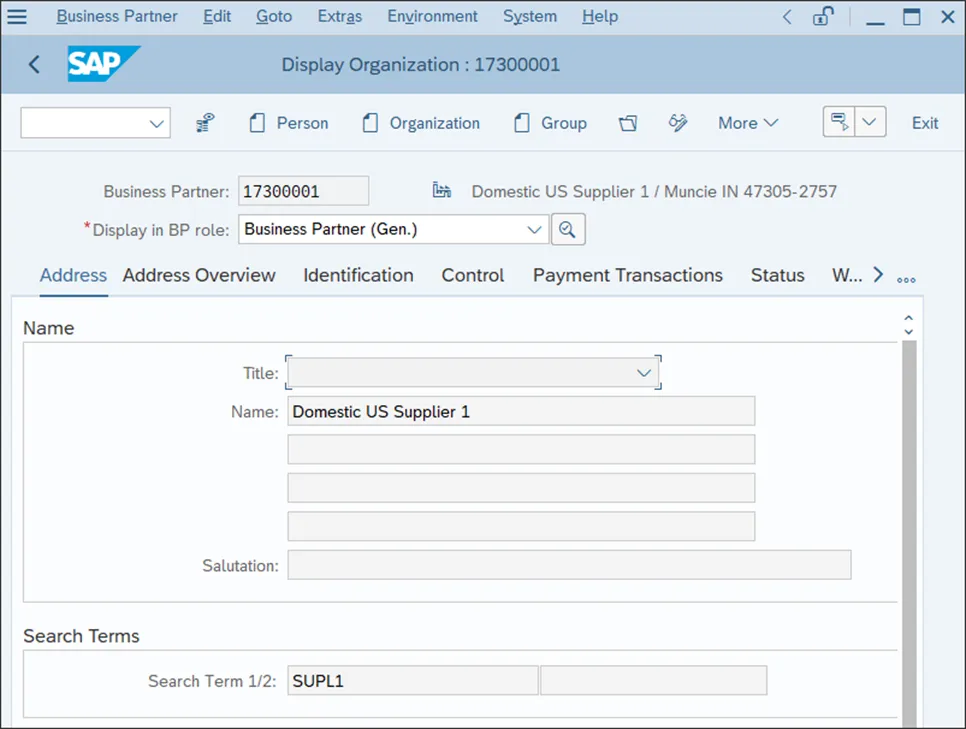Click the third empty name line field

coord(521,488)
